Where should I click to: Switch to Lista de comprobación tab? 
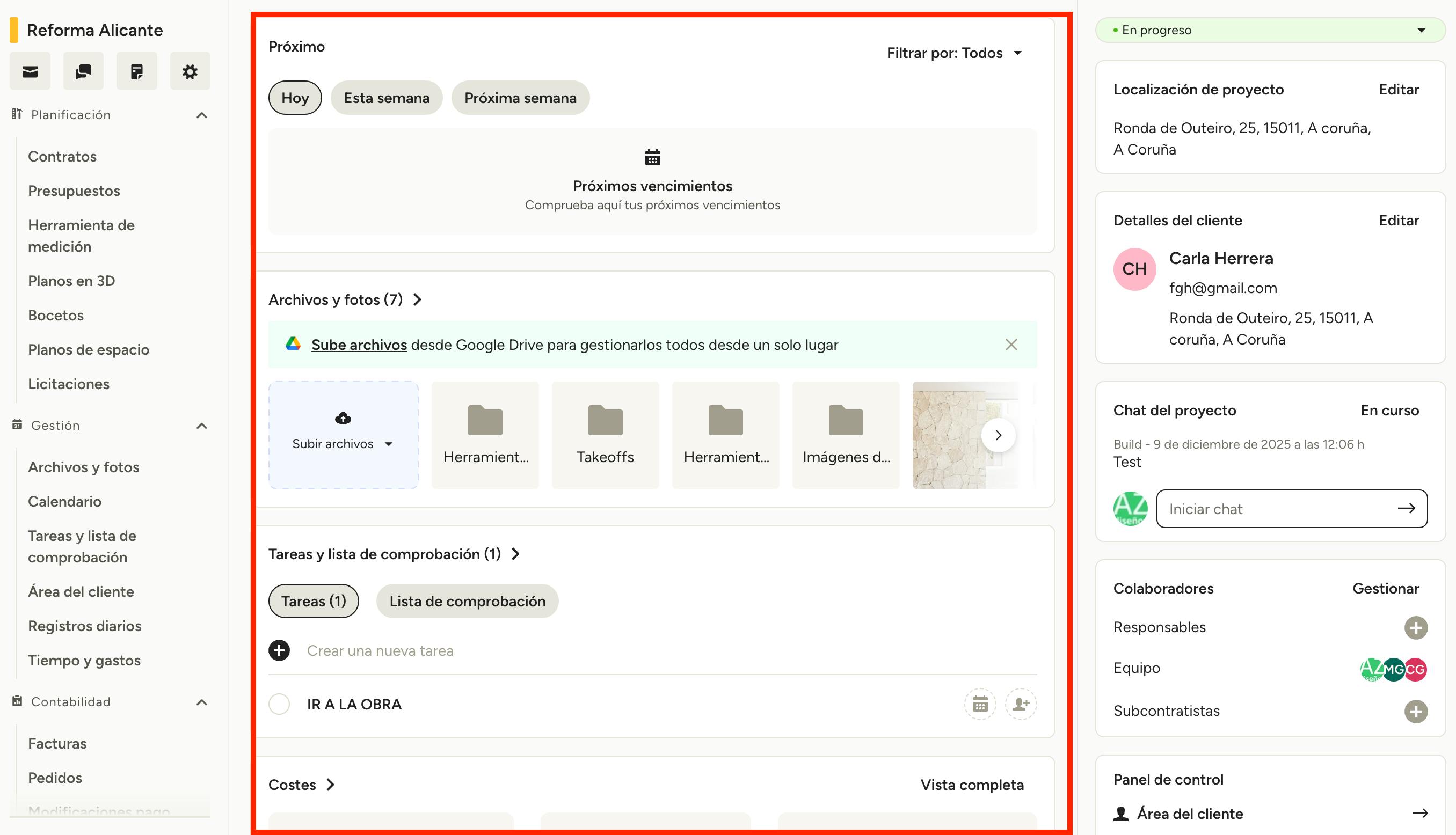(x=467, y=601)
